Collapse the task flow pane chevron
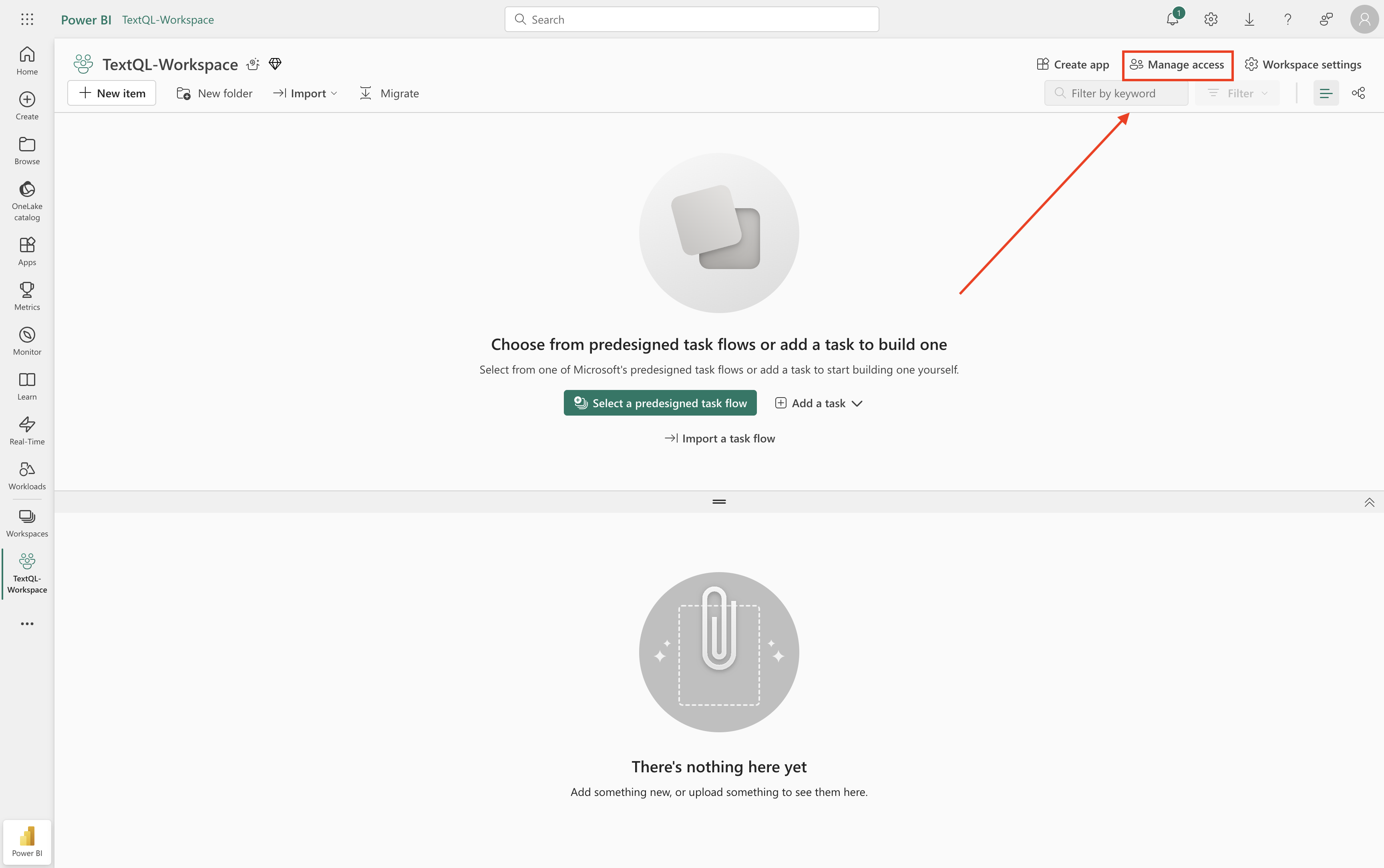Viewport: 1384px width, 868px height. click(1369, 502)
